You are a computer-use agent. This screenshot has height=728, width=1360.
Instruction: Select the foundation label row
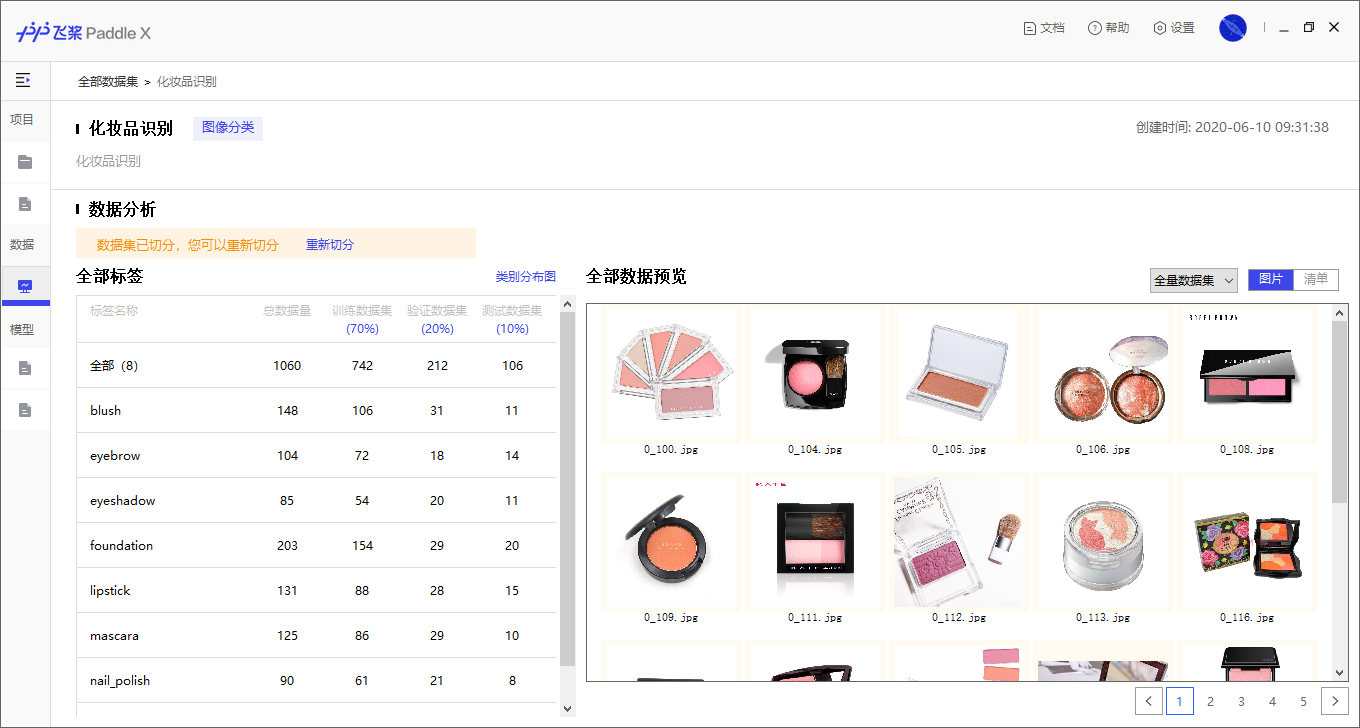[x=316, y=545]
